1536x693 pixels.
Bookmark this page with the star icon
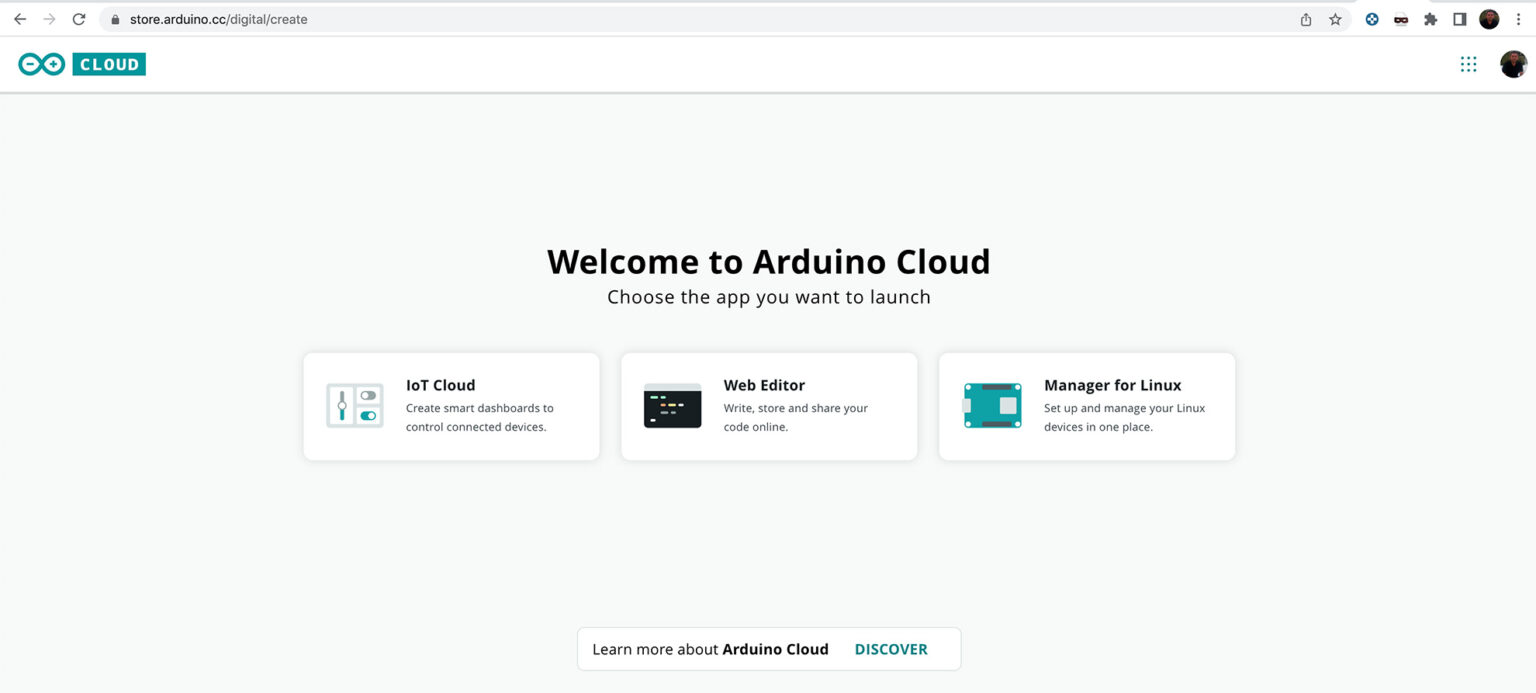[1335, 19]
